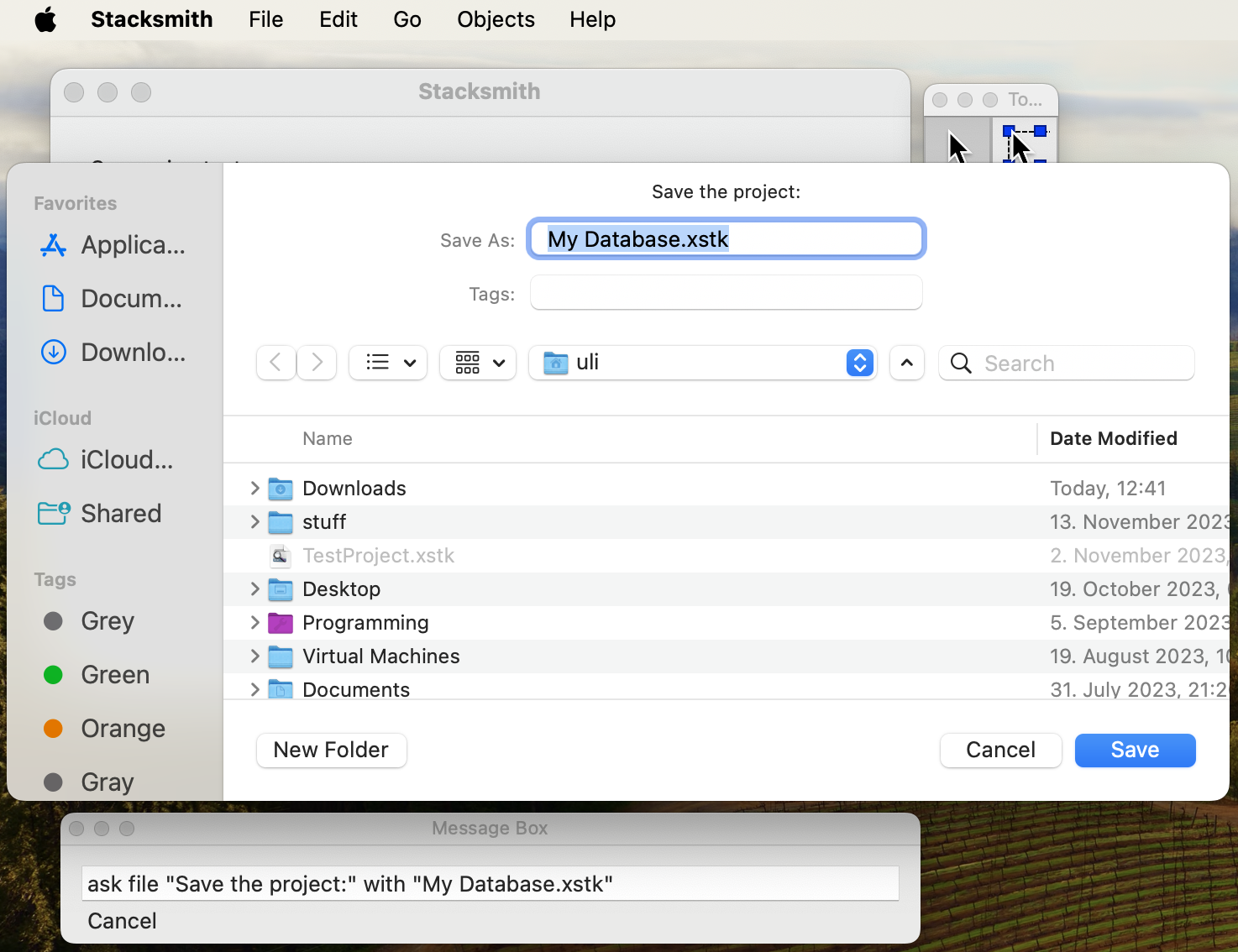1238x952 pixels.
Task: Open the Apple menu
Action: [45, 19]
